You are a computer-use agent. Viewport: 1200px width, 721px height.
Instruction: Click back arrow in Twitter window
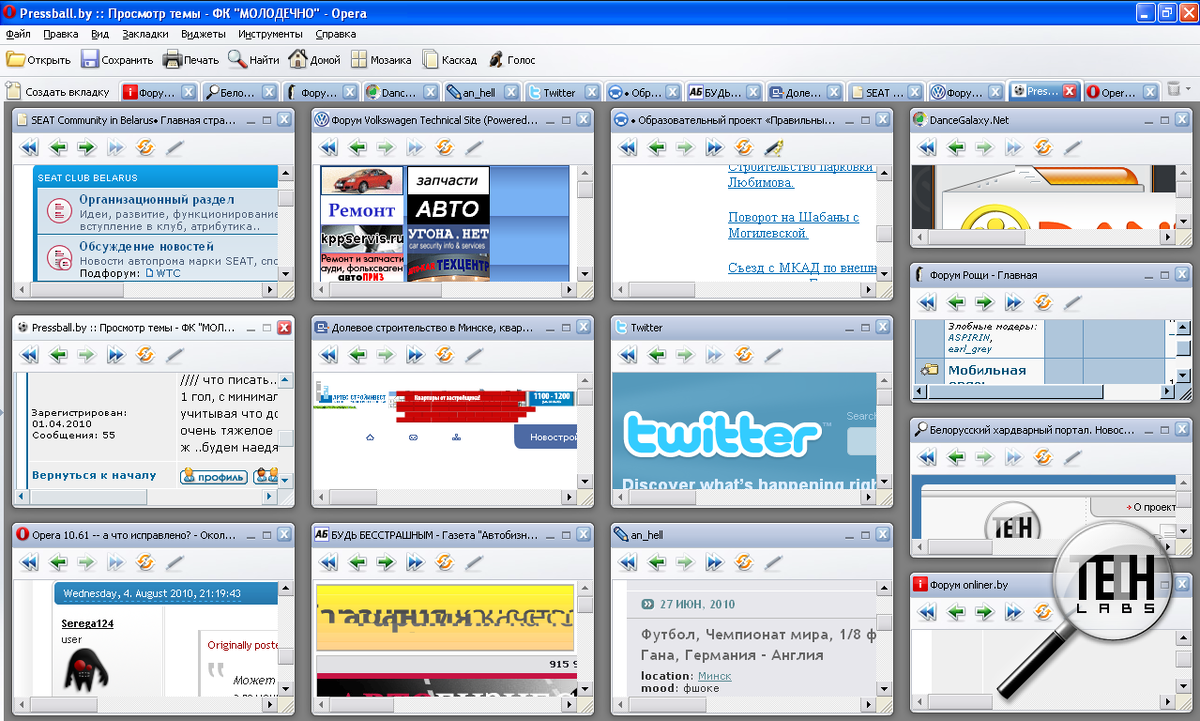pyautogui.click(x=656, y=354)
